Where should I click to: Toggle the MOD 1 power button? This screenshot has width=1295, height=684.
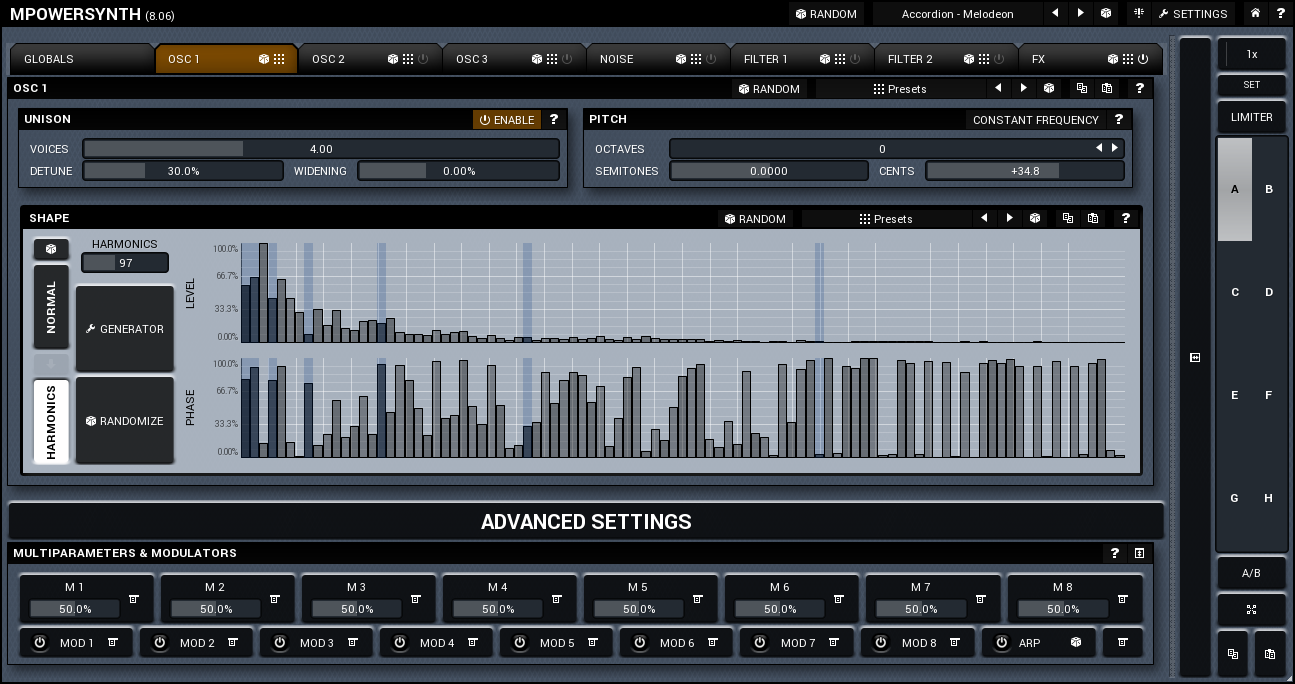pos(40,643)
